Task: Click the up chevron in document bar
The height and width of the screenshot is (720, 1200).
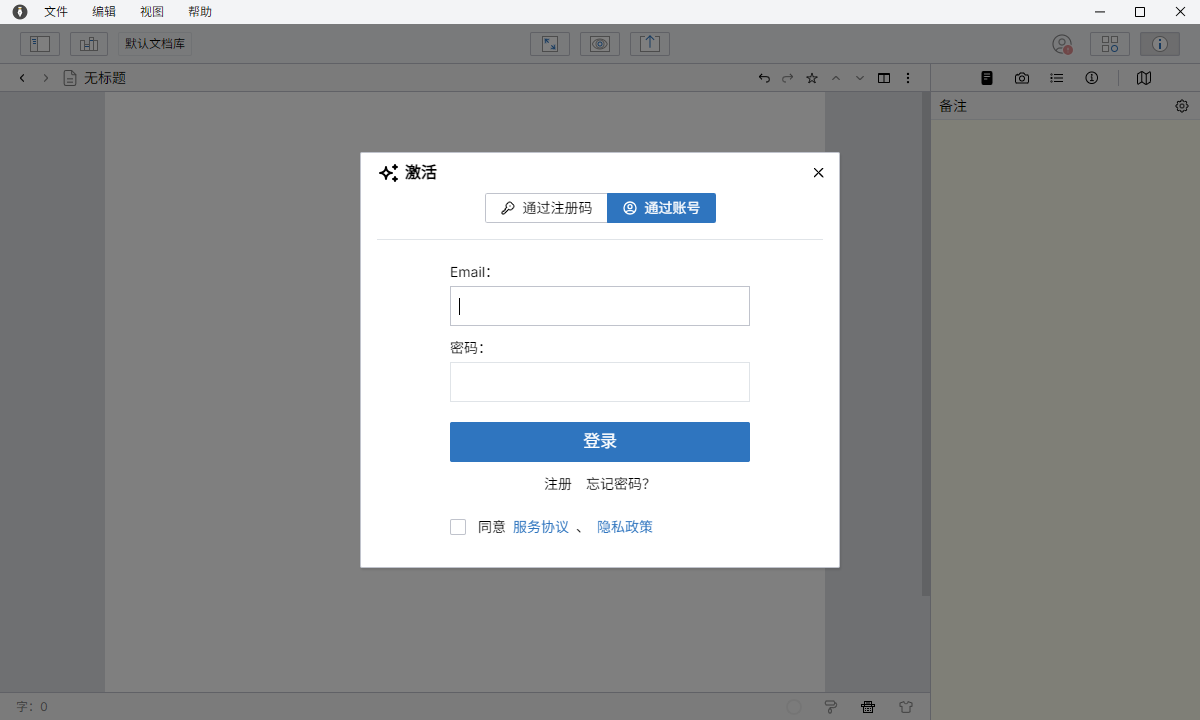Action: pyautogui.click(x=836, y=78)
